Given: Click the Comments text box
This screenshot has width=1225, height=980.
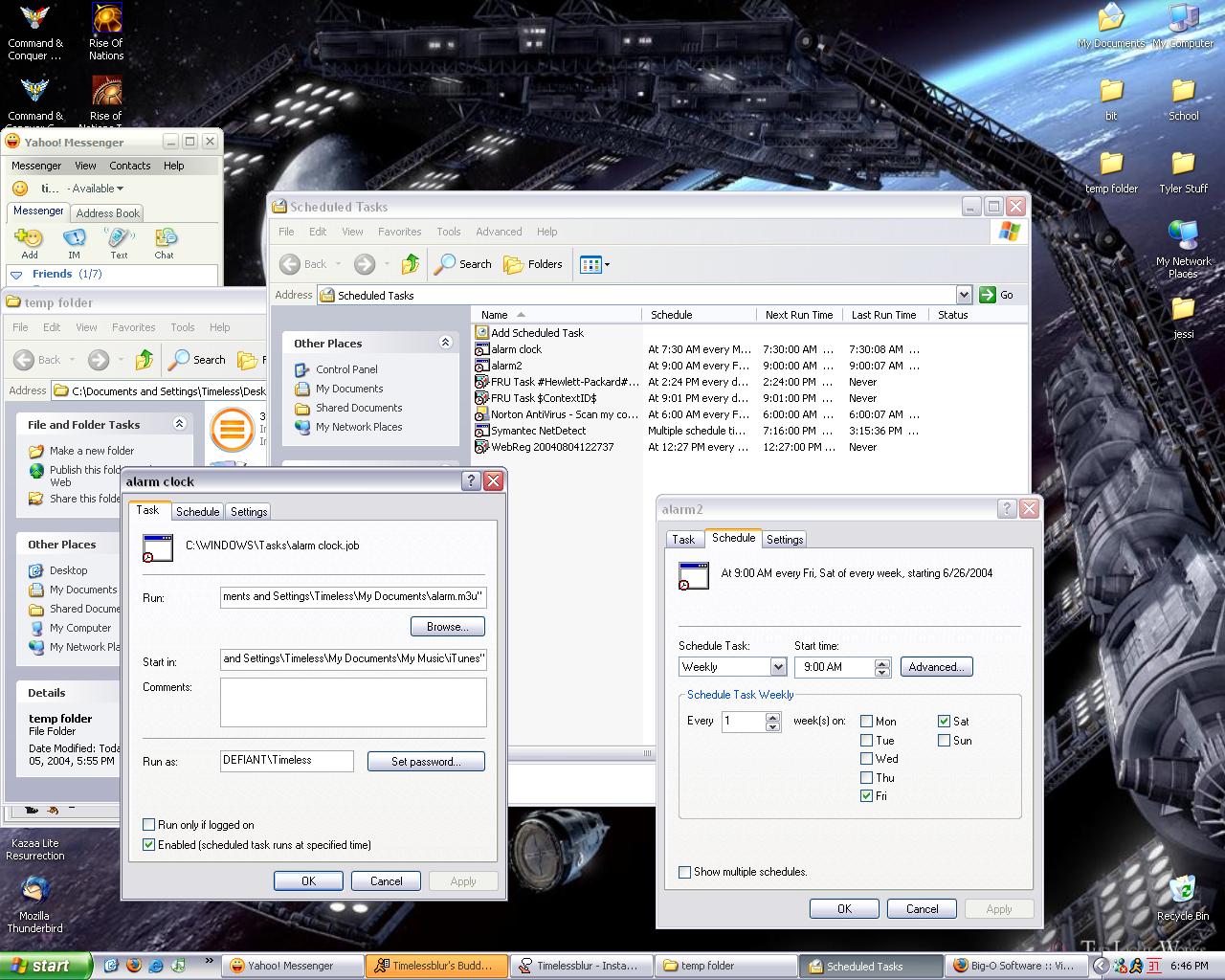Looking at the screenshot, I should coord(353,702).
